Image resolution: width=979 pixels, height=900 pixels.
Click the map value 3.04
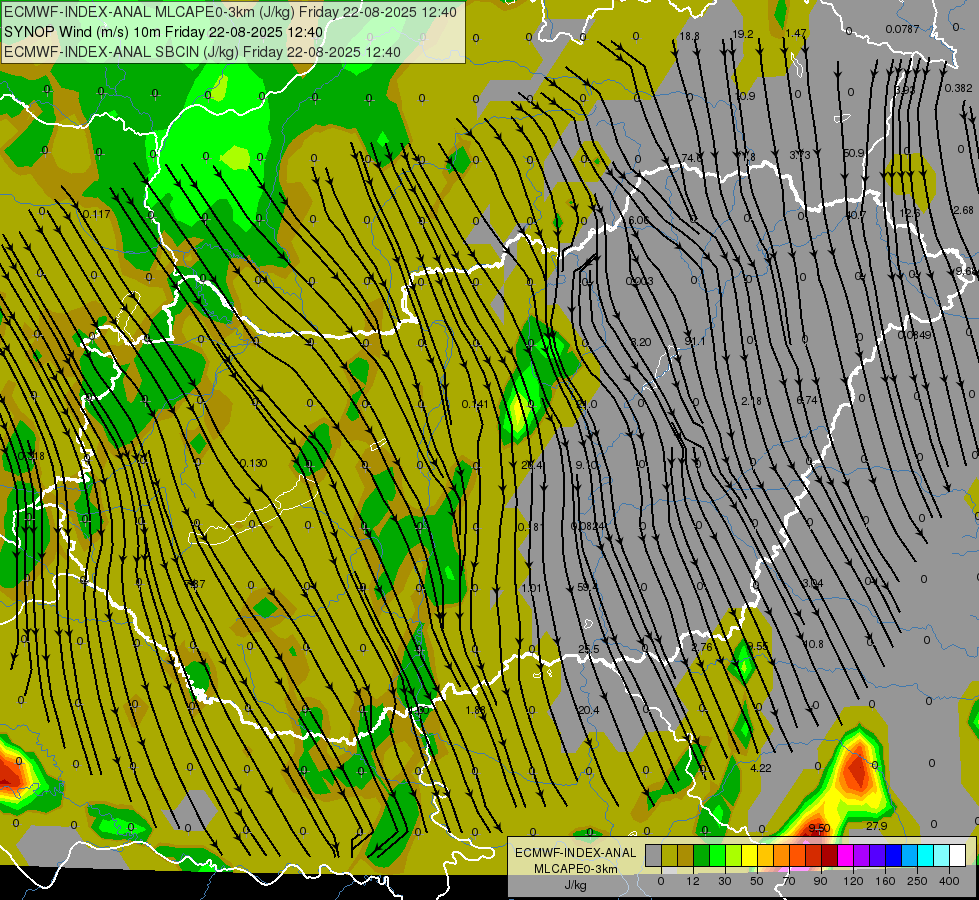point(812,583)
